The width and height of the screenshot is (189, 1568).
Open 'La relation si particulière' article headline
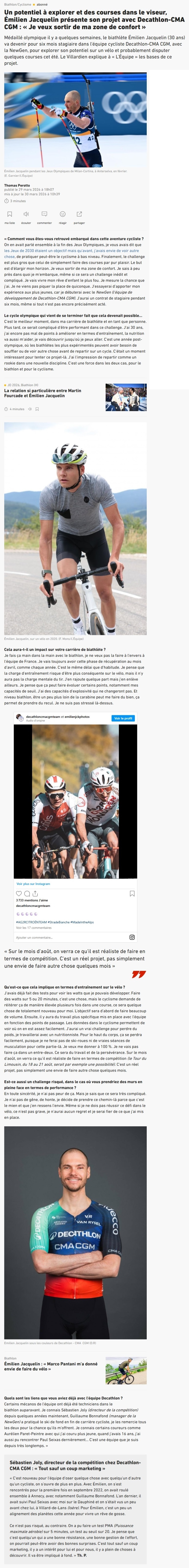click(42, 393)
